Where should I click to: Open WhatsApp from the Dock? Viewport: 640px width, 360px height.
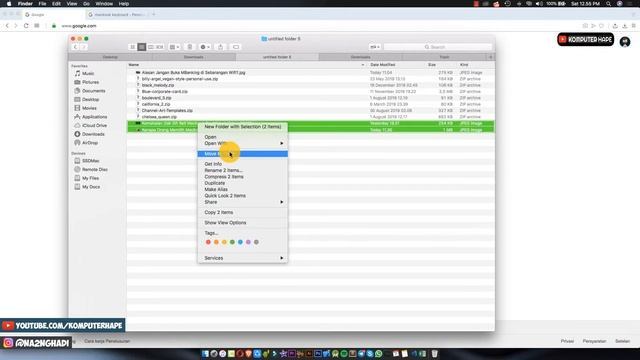tap(378, 353)
